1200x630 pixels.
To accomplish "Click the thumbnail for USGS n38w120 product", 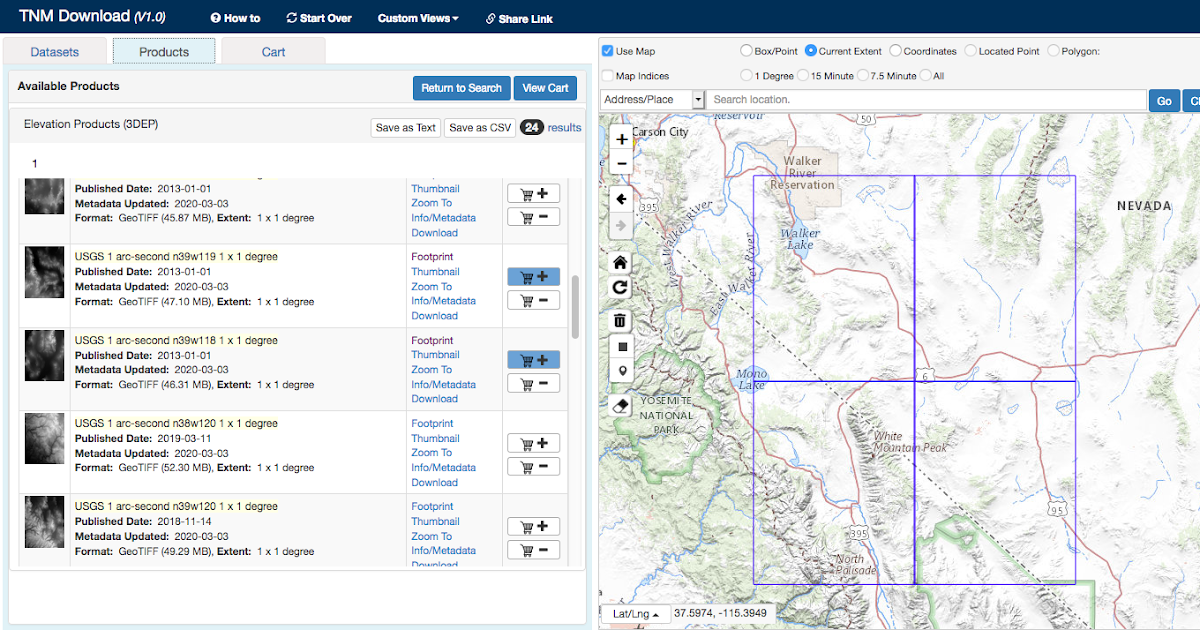I will [x=435, y=438].
